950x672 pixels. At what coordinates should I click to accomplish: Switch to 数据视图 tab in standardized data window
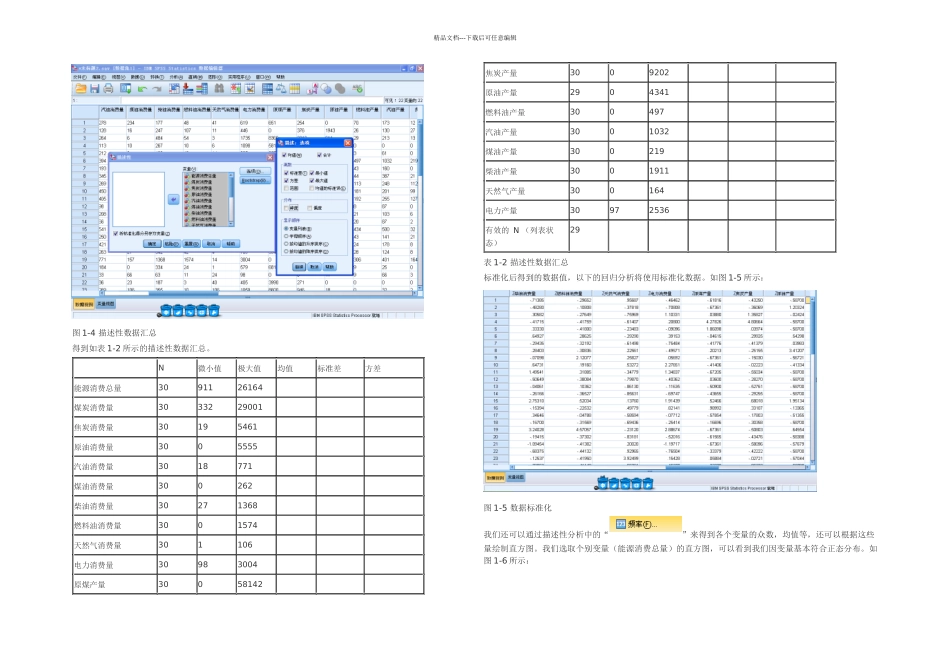pyautogui.click(x=495, y=477)
